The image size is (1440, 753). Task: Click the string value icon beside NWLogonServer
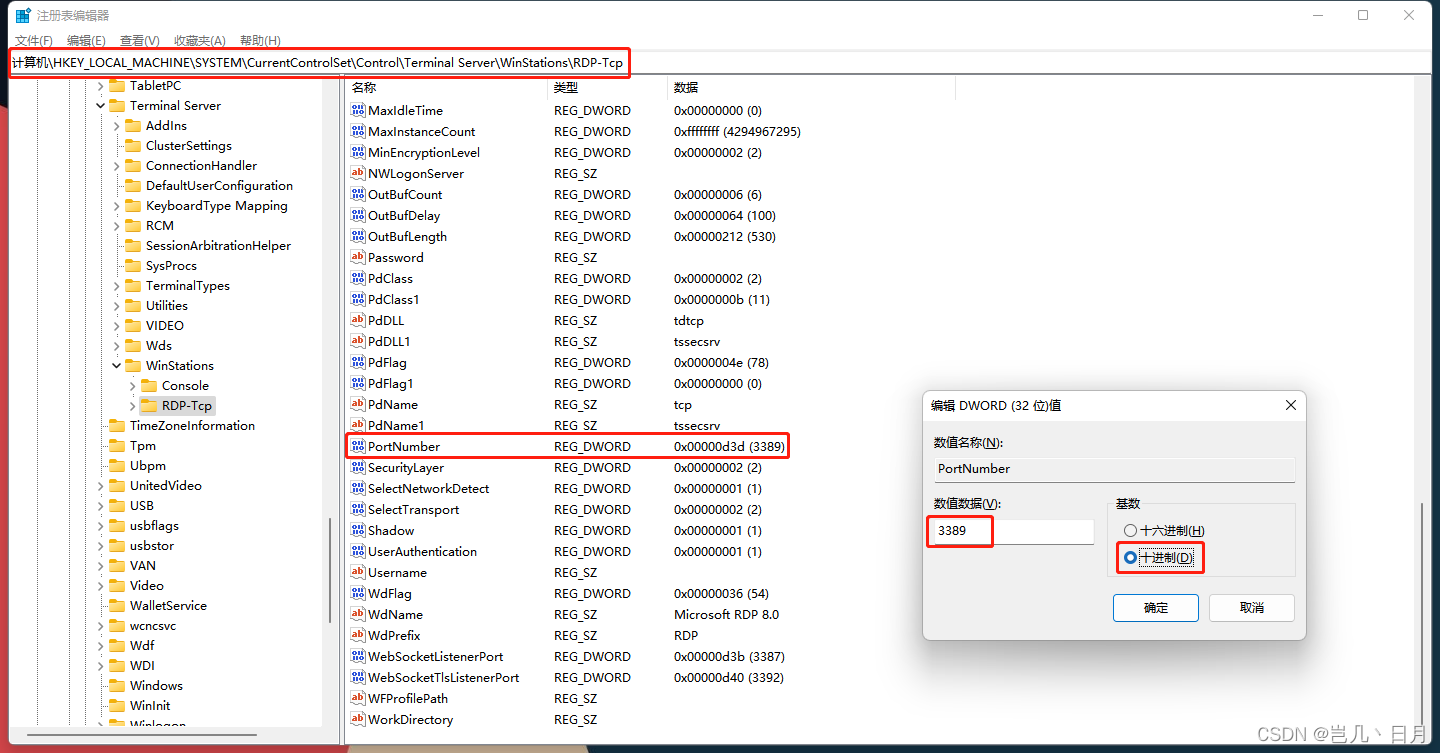coord(358,173)
